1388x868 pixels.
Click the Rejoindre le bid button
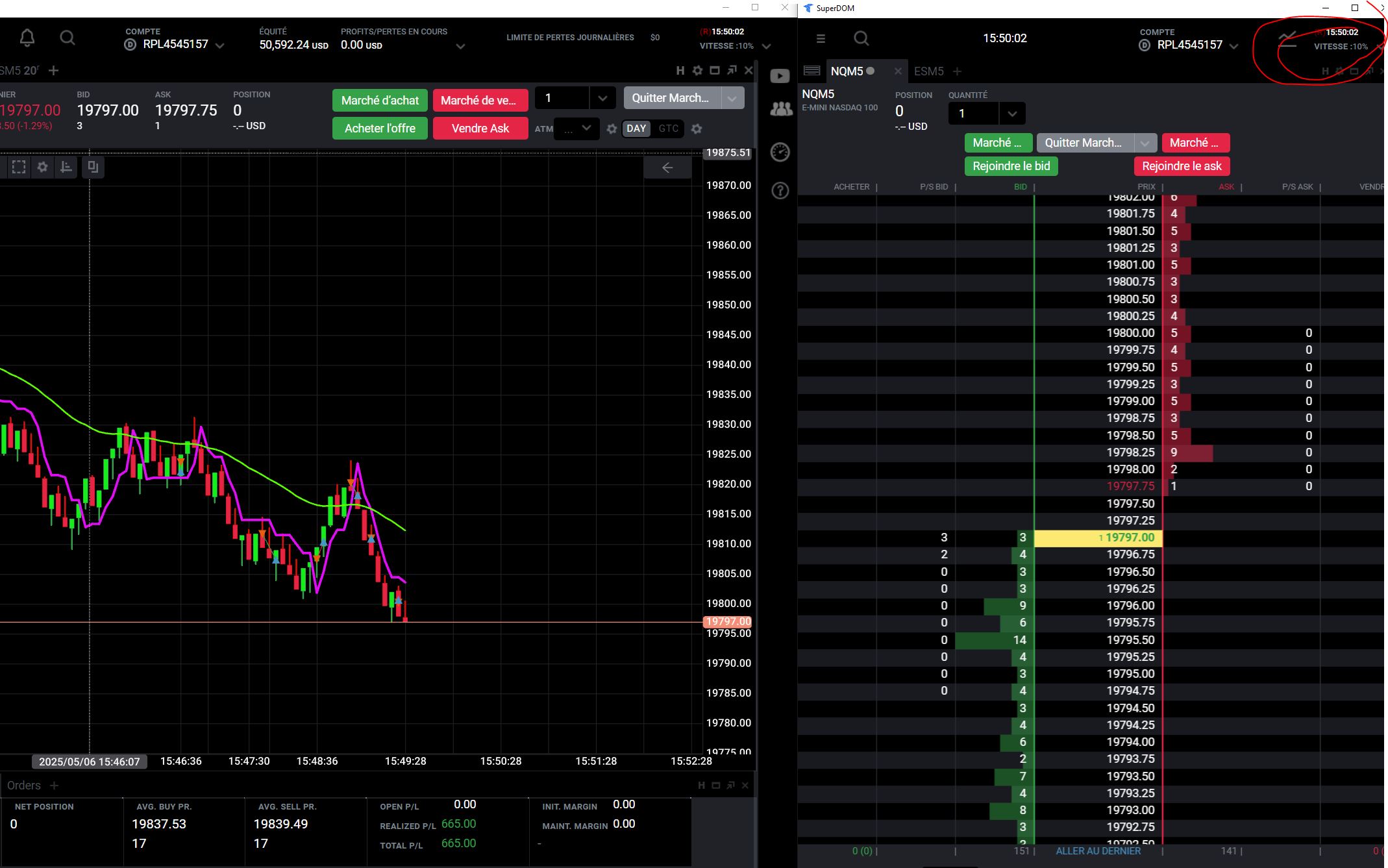pos(1011,166)
